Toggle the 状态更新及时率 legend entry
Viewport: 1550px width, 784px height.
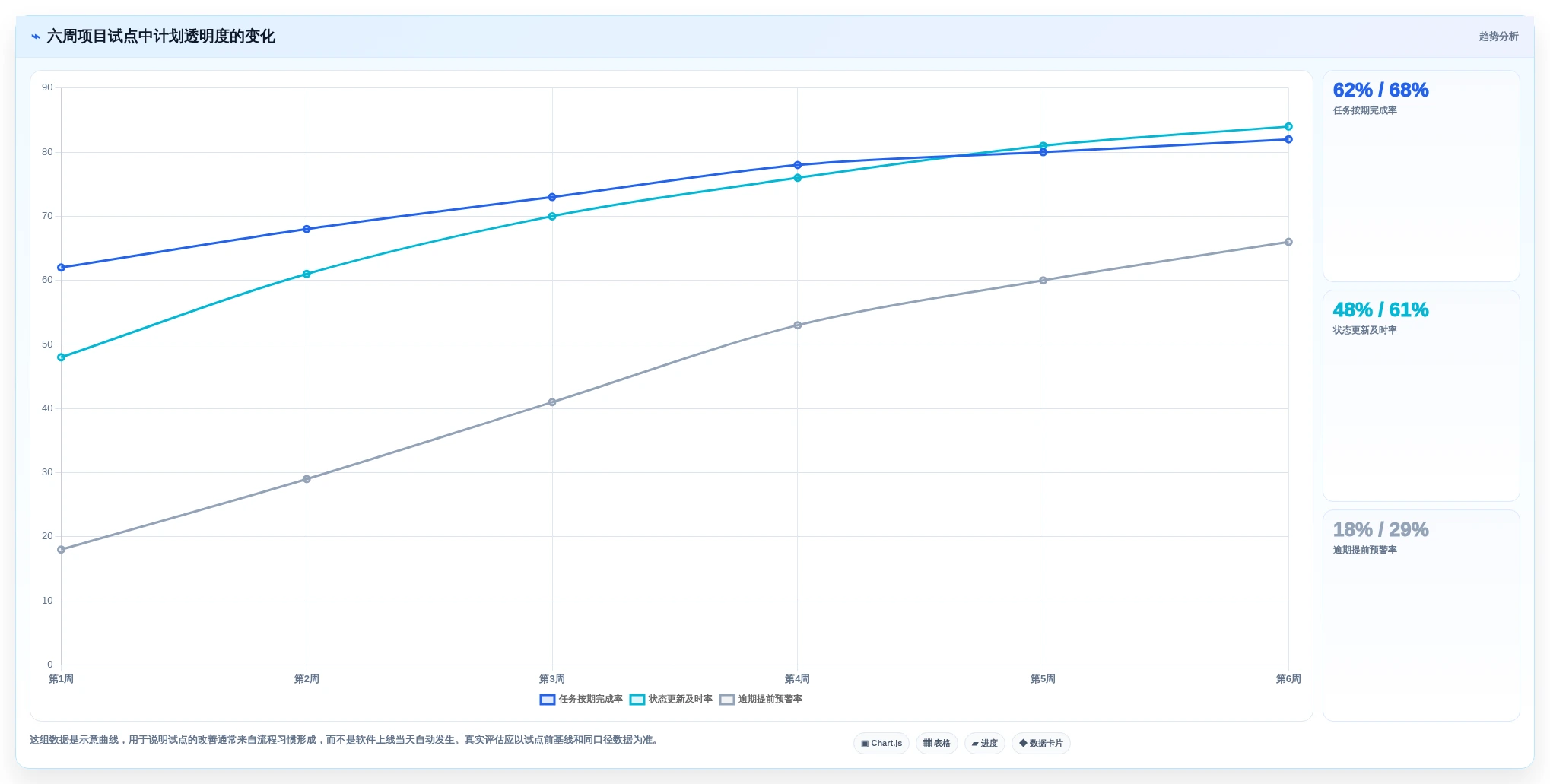pyautogui.click(x=671, y=700)
